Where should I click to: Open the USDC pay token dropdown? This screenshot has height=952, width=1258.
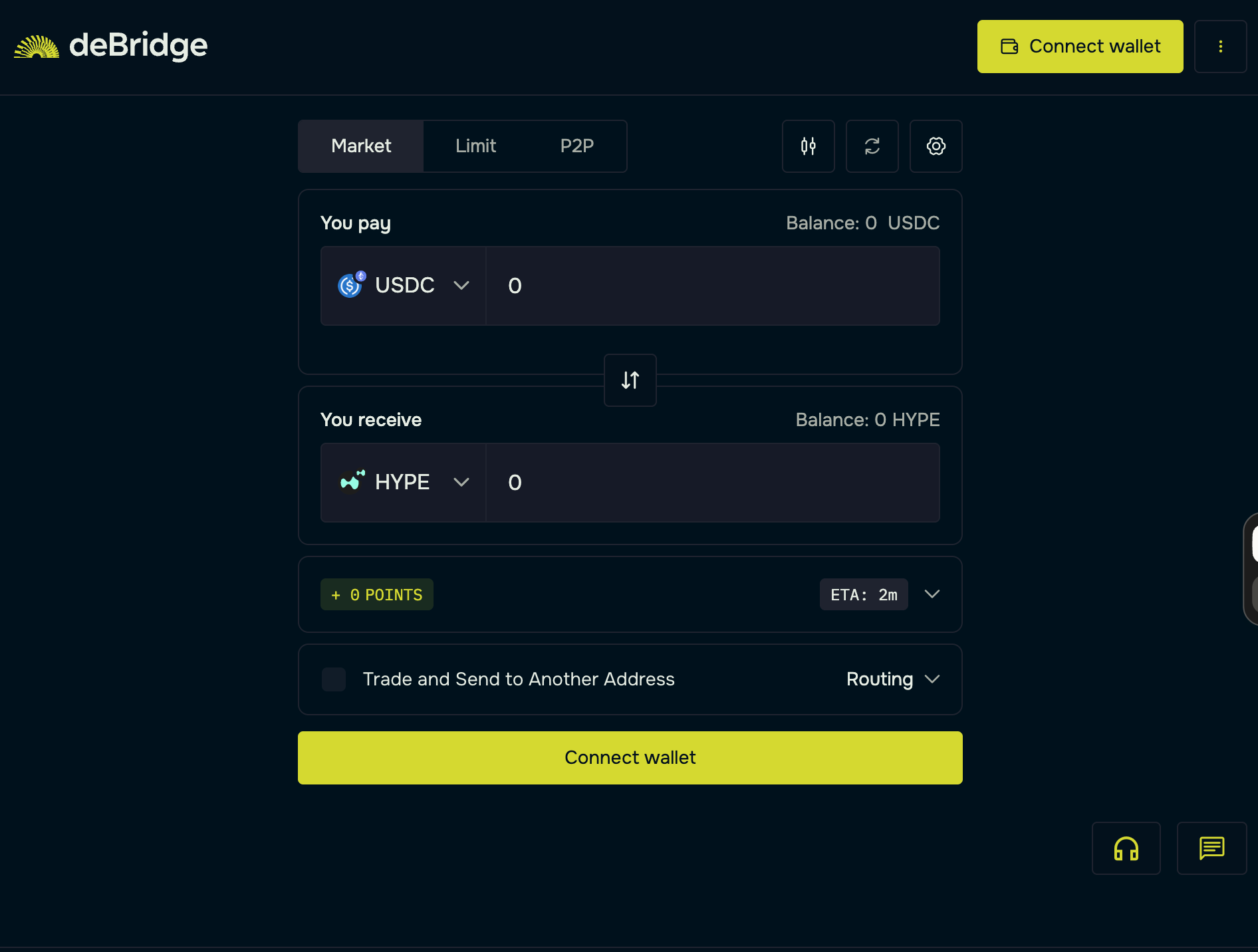coord(403,286)
